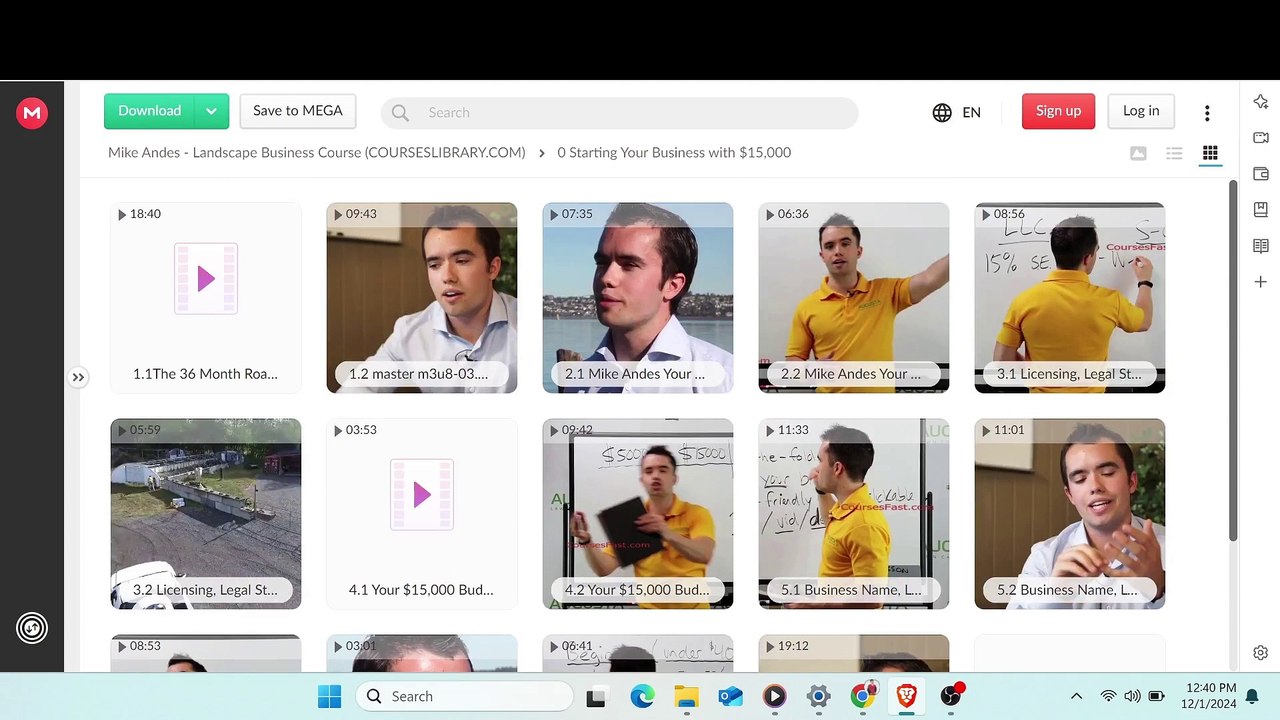Switch to list view

[x=1174, y=153]
